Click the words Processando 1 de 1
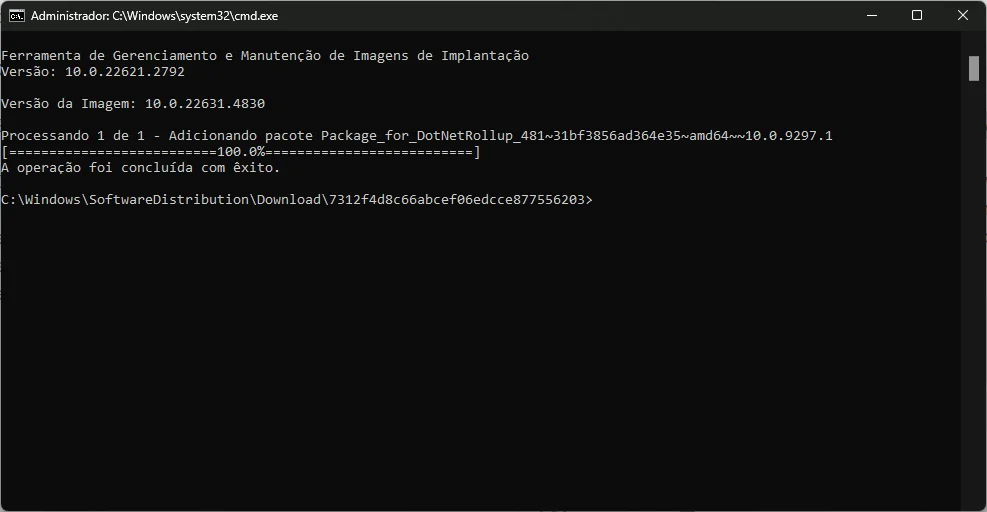 [x=73, y=135]
